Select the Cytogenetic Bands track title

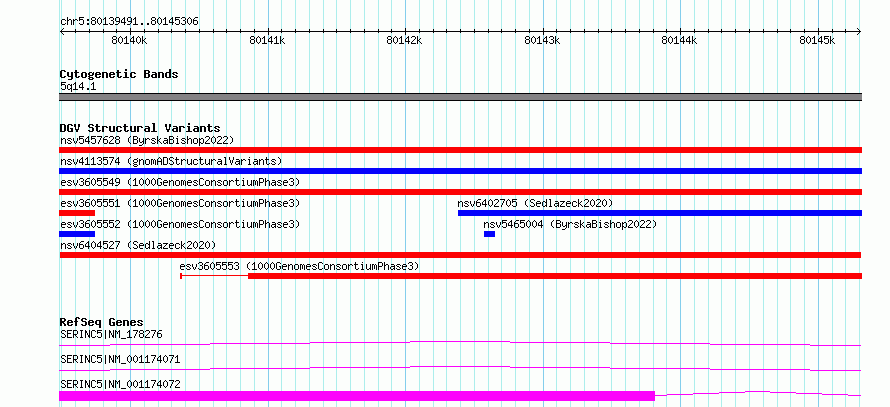click(x=119, y=74)
